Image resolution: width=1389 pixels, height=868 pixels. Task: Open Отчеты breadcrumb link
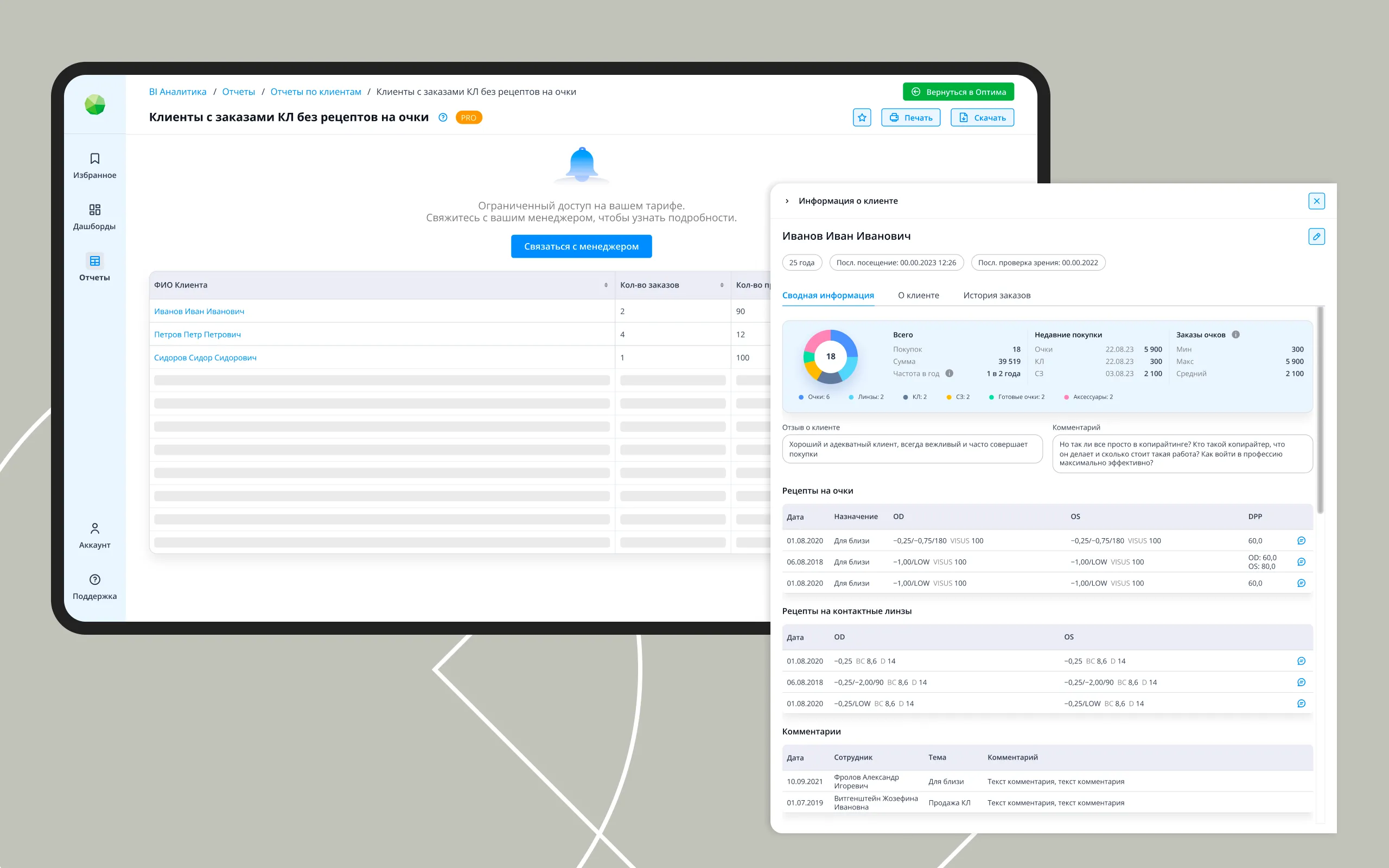238,92
